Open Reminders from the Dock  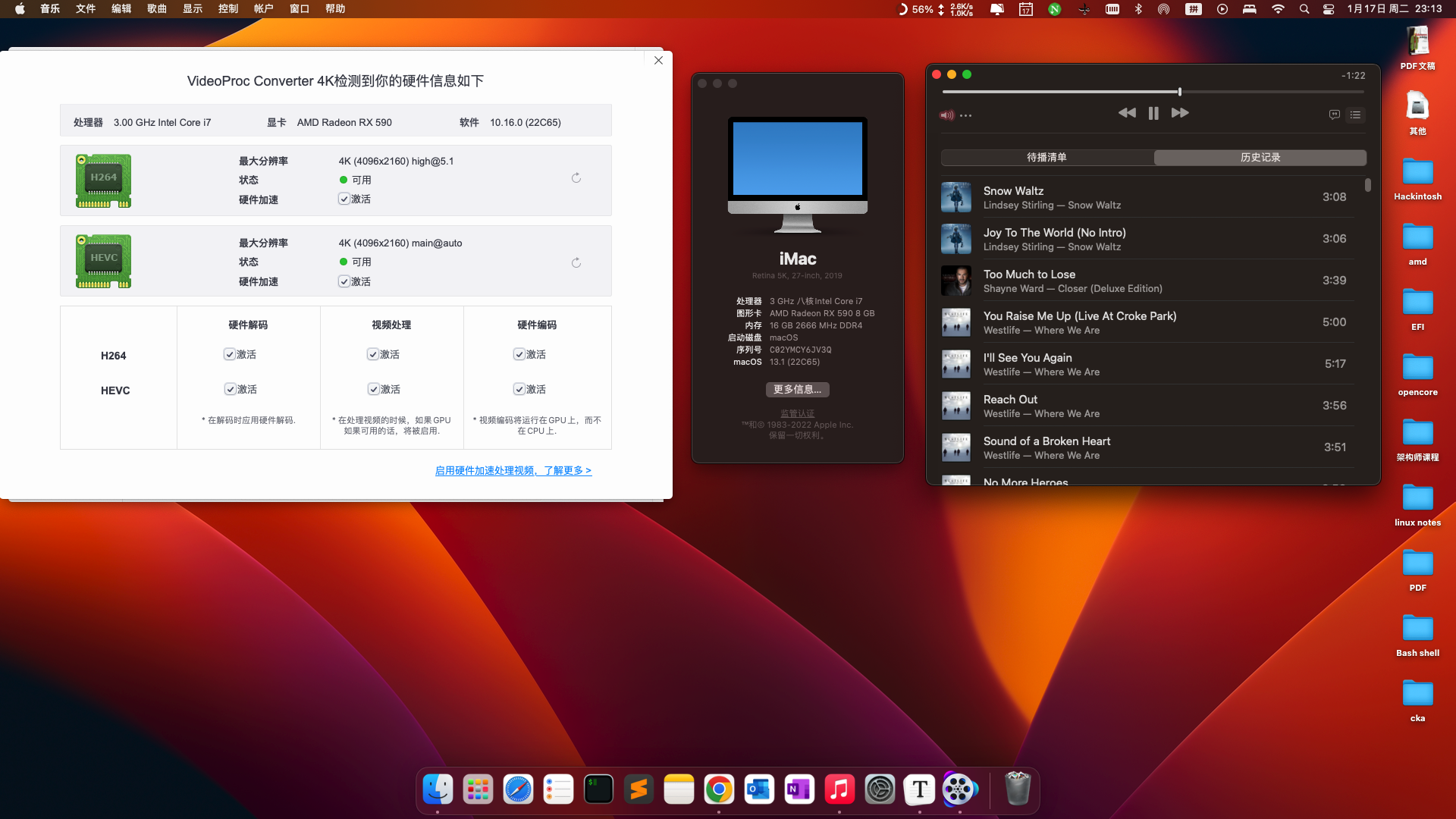coord(558,789)
